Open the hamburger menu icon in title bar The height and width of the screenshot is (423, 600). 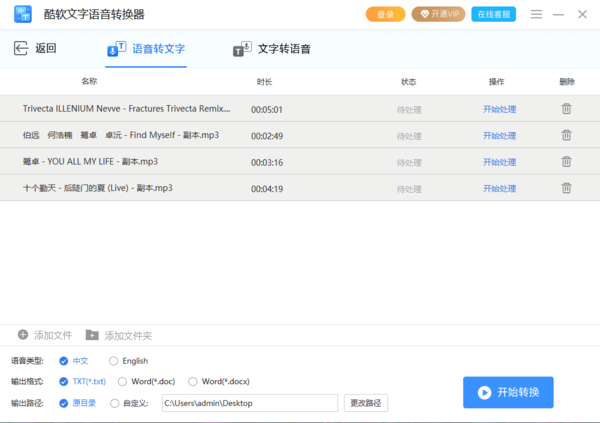tap(536, 14)
